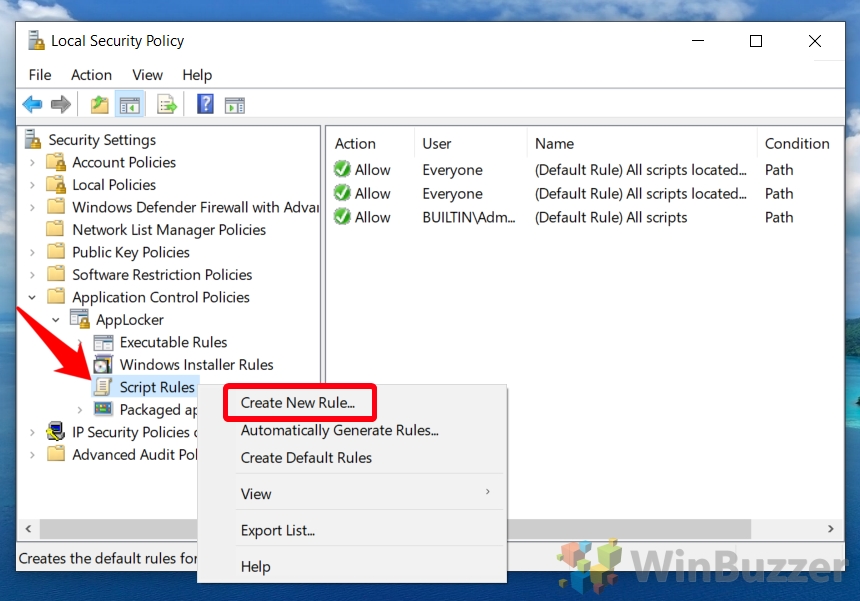Image resolution: width=860 pixels, height=601 pixels.
Task: Click the Software Restriction Policies folder icon
Action: pyautogui.click(x=55, y=274)
